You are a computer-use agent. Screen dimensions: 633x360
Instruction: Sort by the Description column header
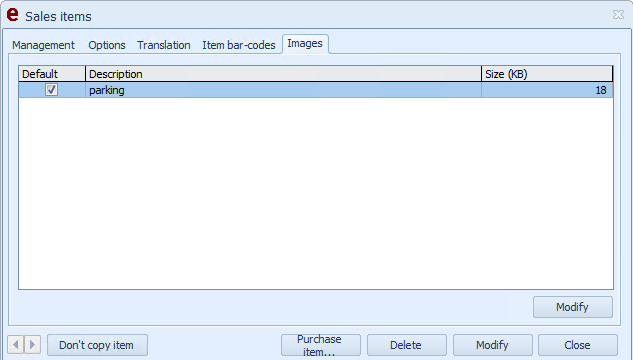(283, 74)
